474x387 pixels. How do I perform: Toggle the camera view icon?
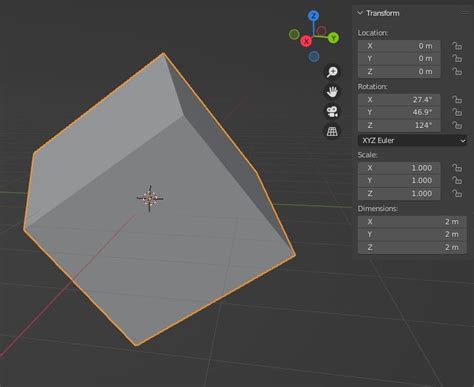(x=332, y=111)
